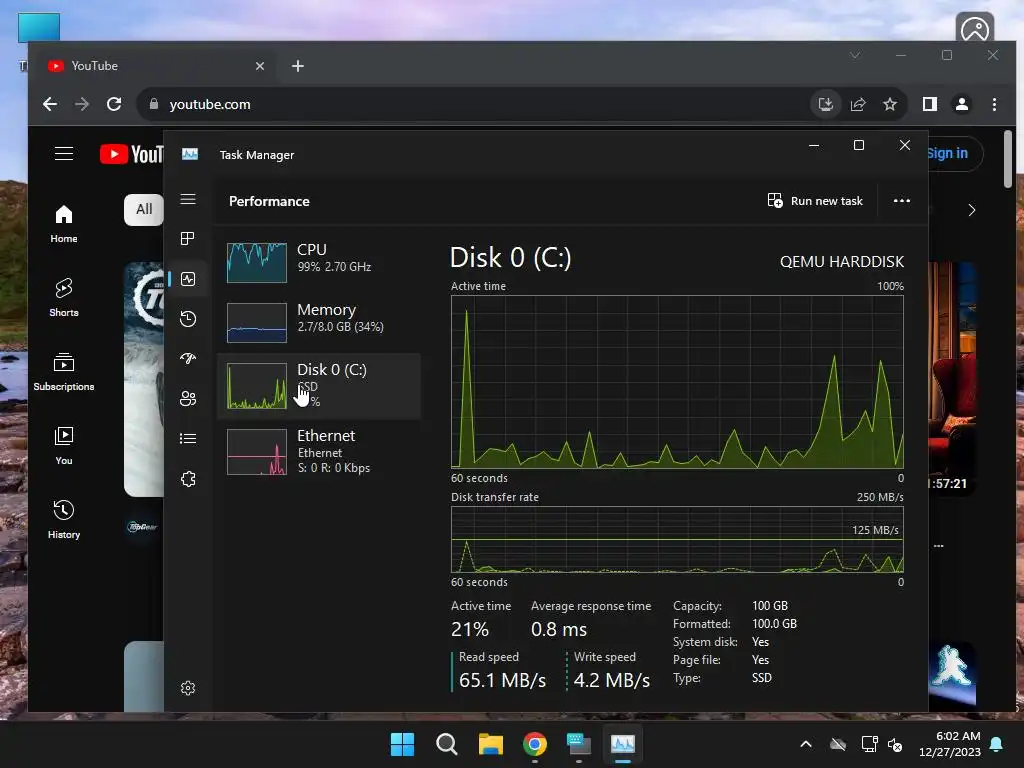
Task: Open Windows Start menu
Action: click(x=402, y=744)
